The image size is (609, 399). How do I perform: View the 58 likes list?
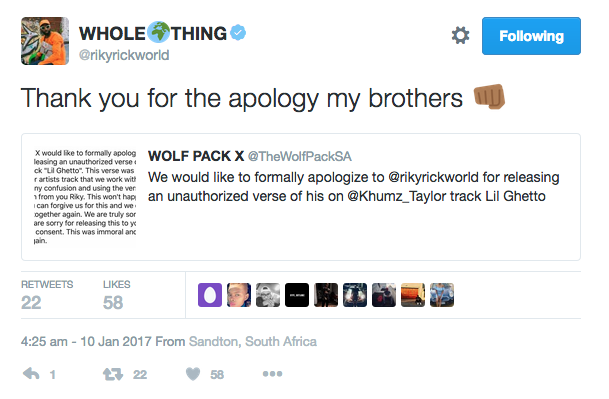tap(117, 295)
